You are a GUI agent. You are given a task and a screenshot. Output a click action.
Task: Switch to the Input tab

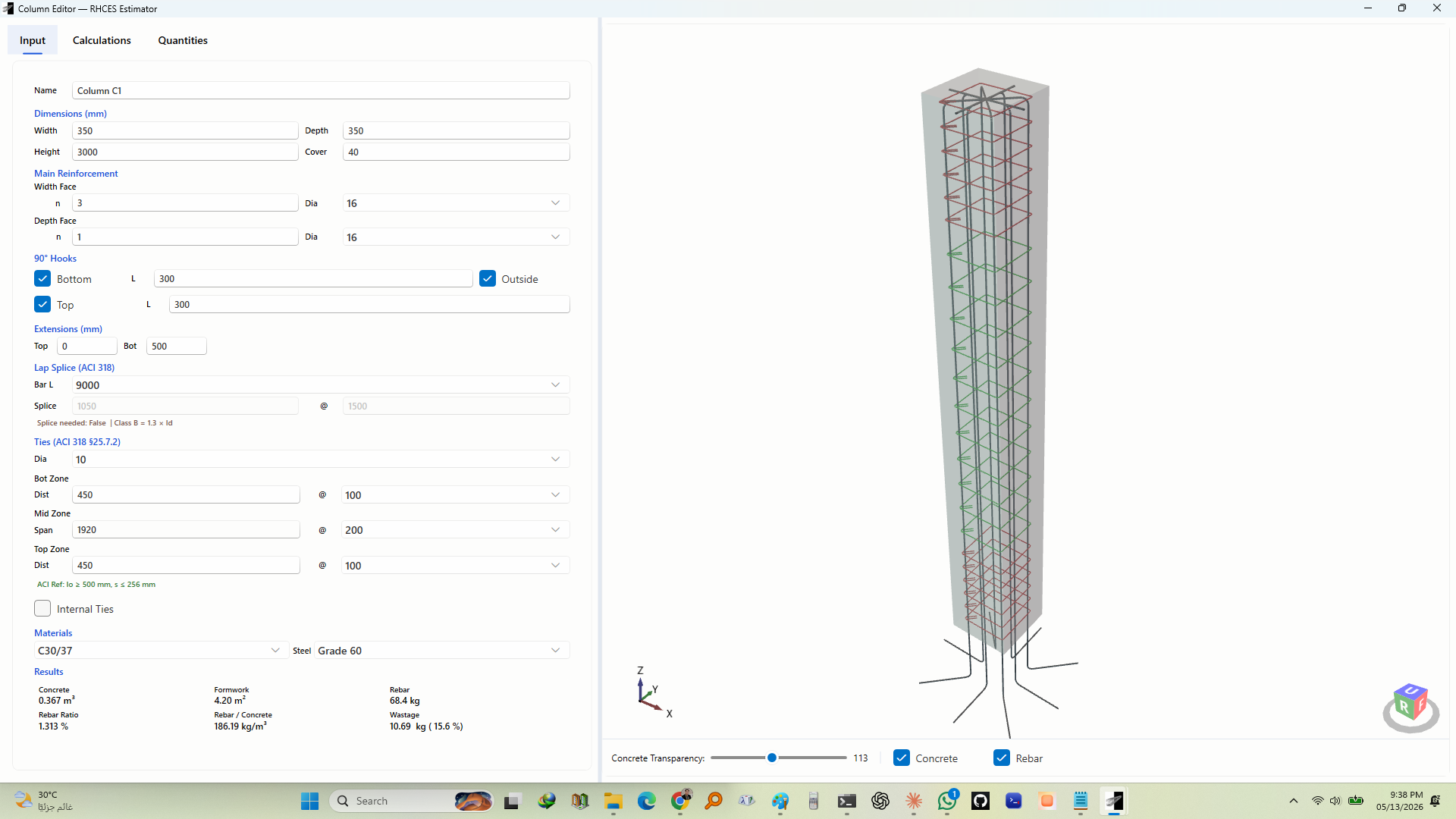click(33, 40)
